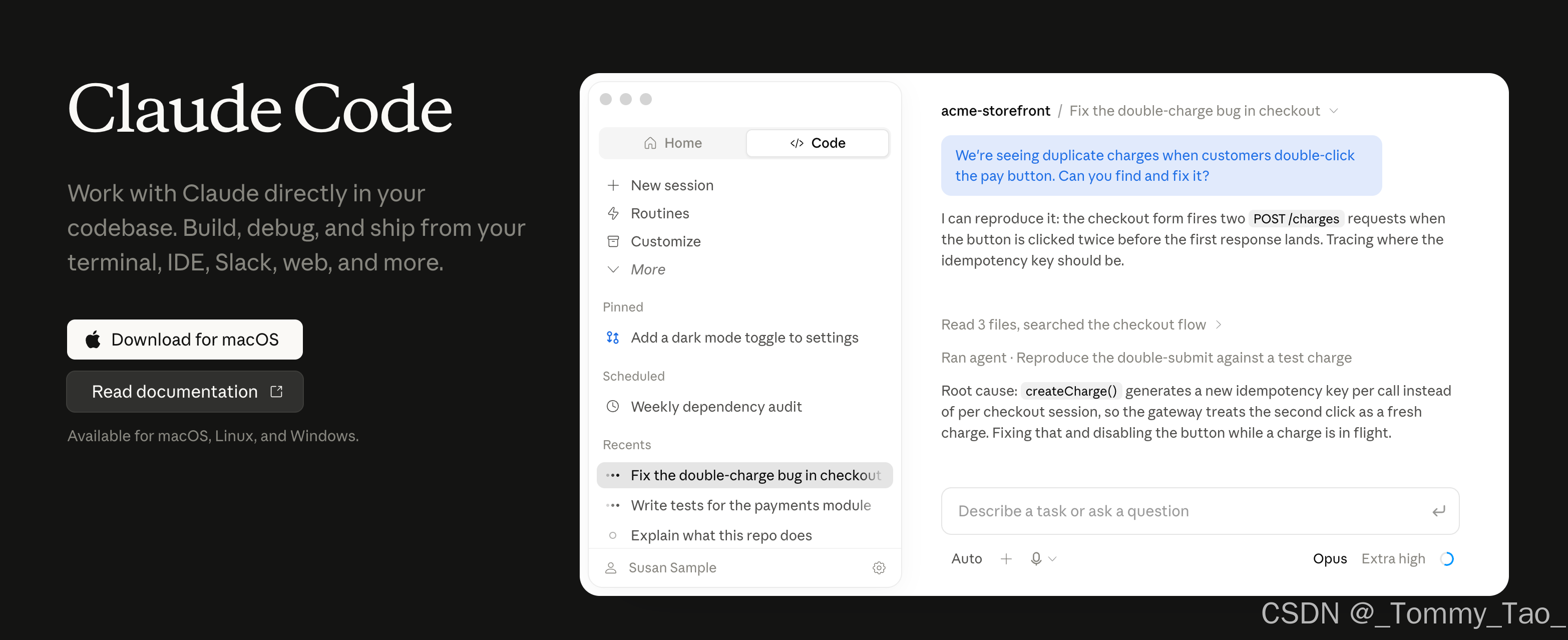Click the createCharge() code chip
The image size is (1568, 640).
pyautogui.click(x=1071, y=391)
